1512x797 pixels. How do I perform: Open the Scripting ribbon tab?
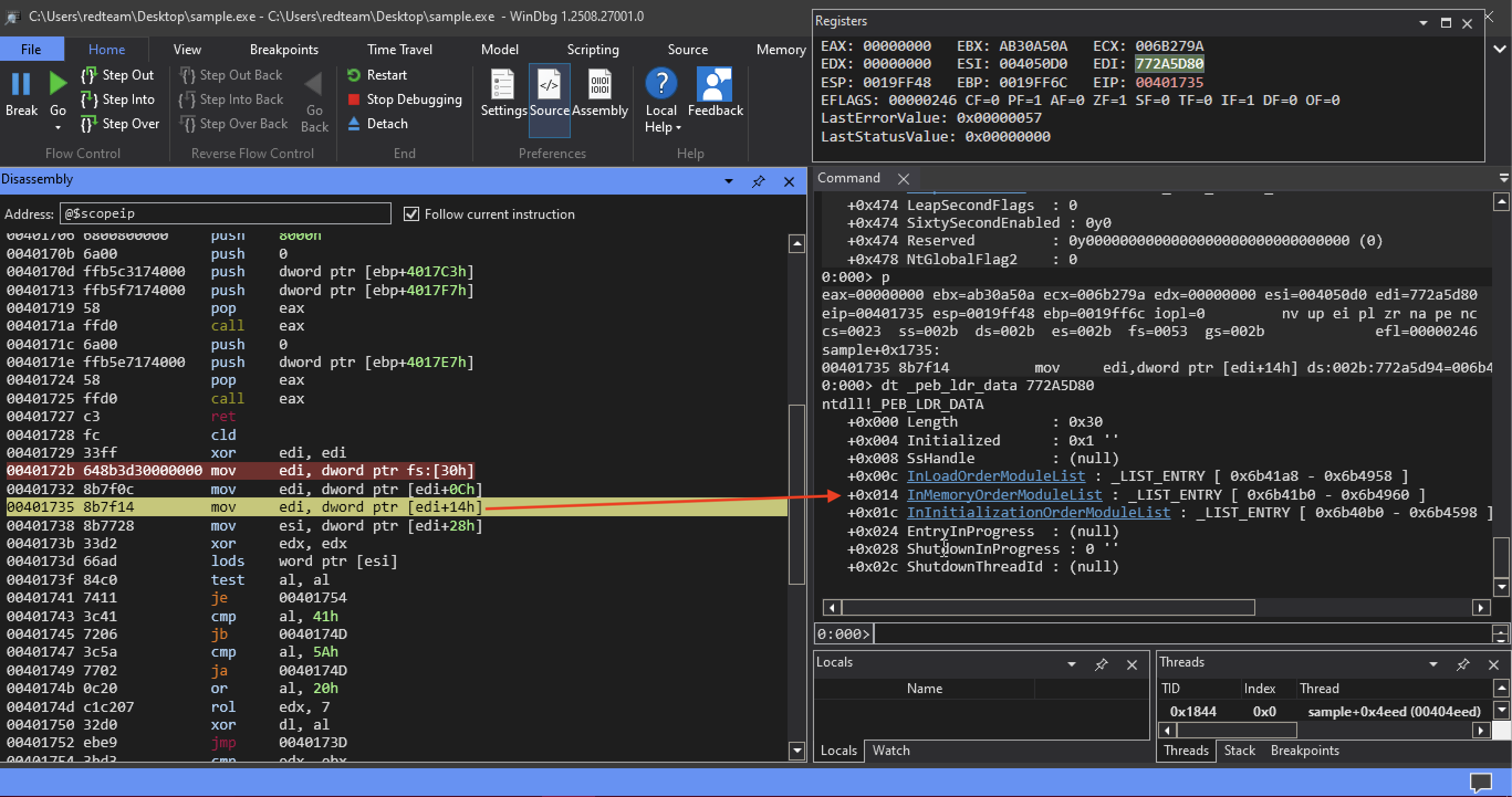tap(593, 49)
